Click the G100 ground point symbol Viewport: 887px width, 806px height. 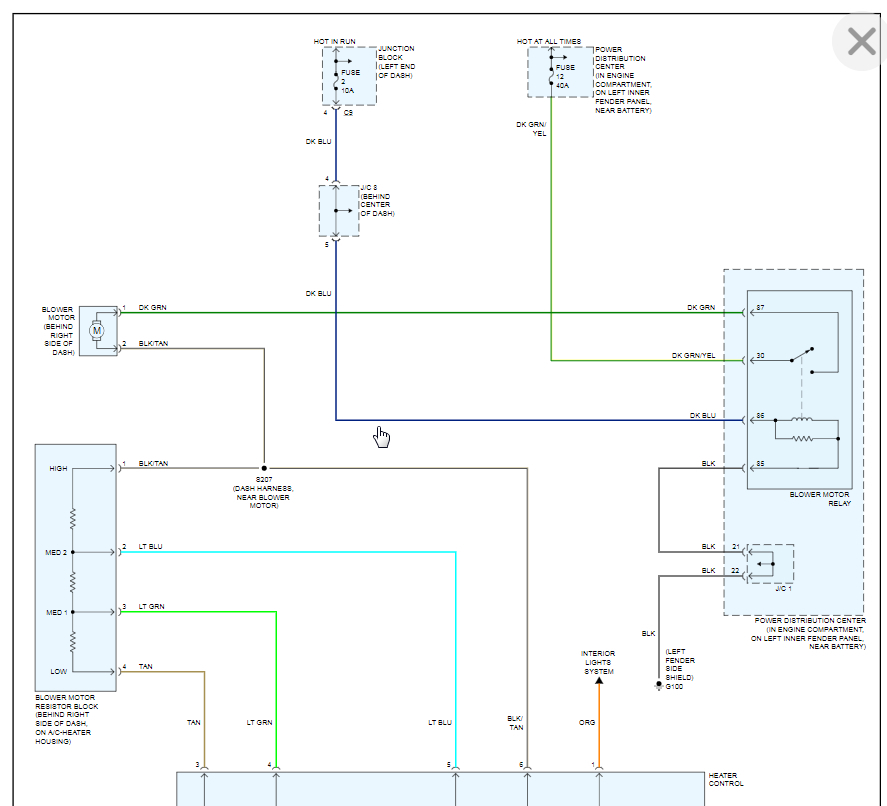[x=658, y=685]
